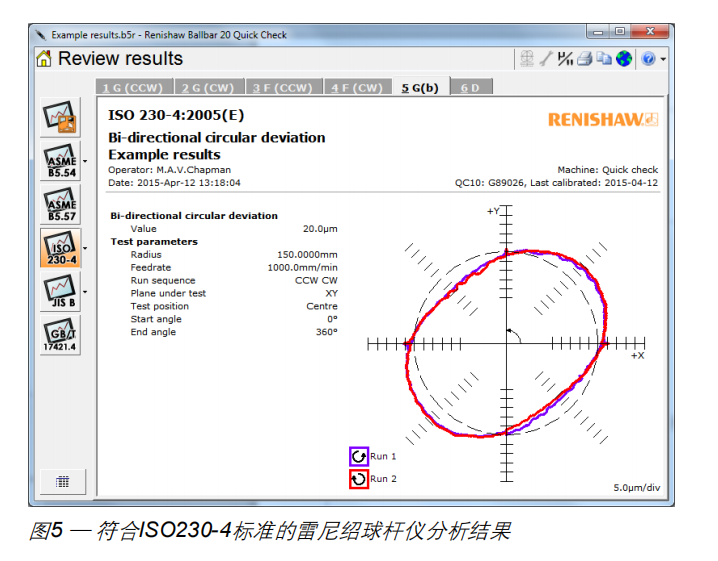Click the Machine: Quick check text
The width and height of the screenshot is (718, 561).
click(x=608, y=170)
